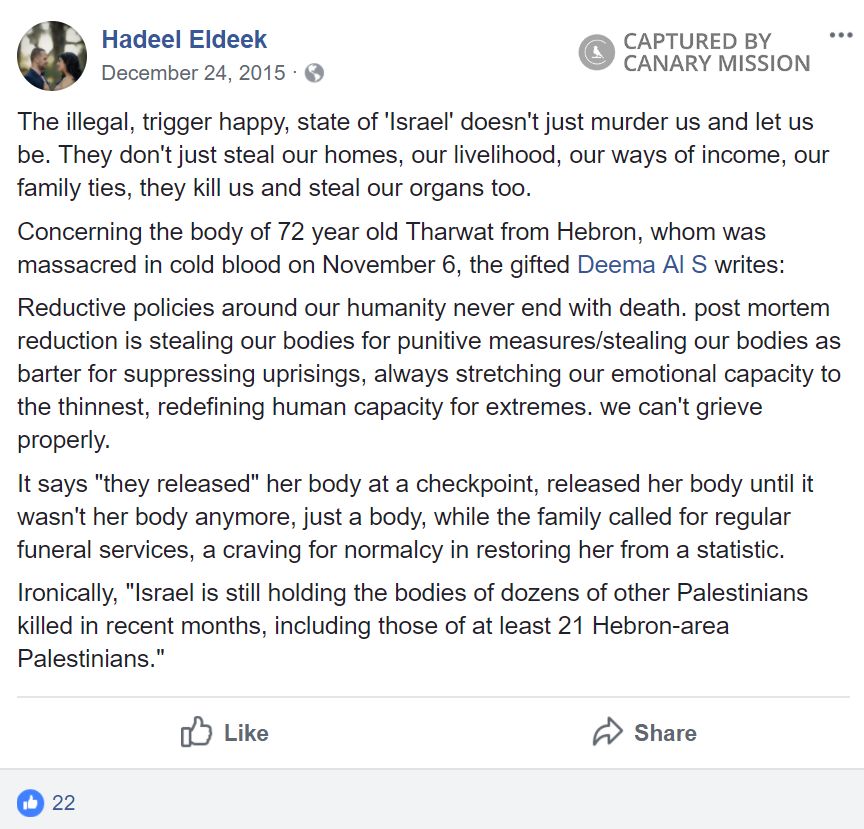Open the three-dot post options menu
The height and width of the screenshot is (829, 864).
[841, 35]
